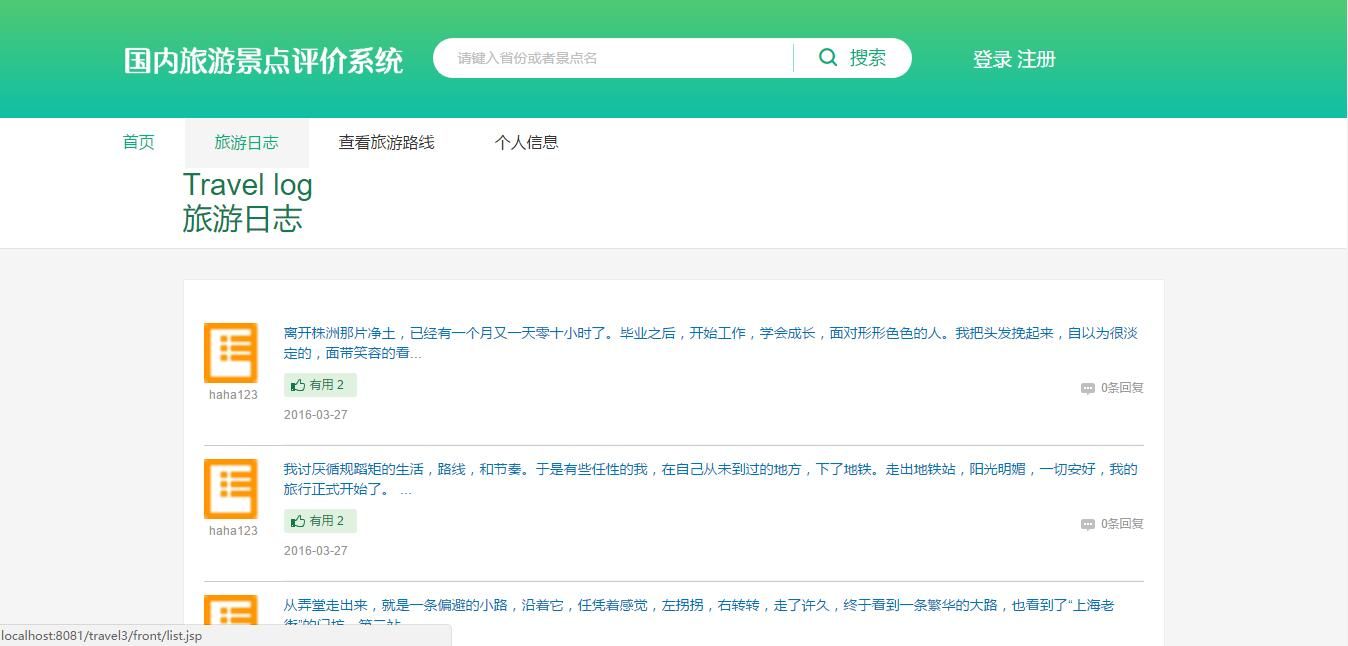Switch to the 个人信息 tab
The image size is (1348, 646).
coord(526,142)
